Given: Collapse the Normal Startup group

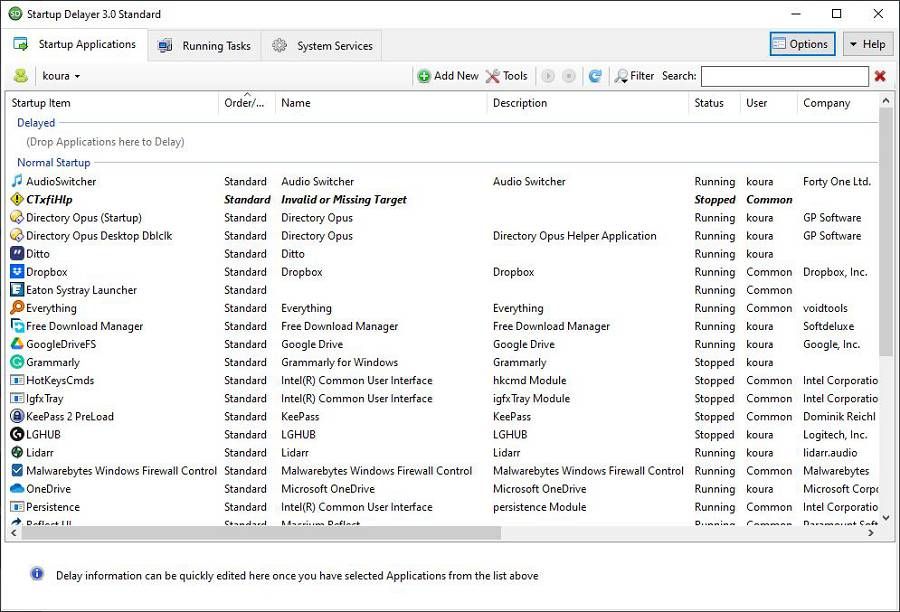Looking at the screenshot, I should click(x=53, y=162).
